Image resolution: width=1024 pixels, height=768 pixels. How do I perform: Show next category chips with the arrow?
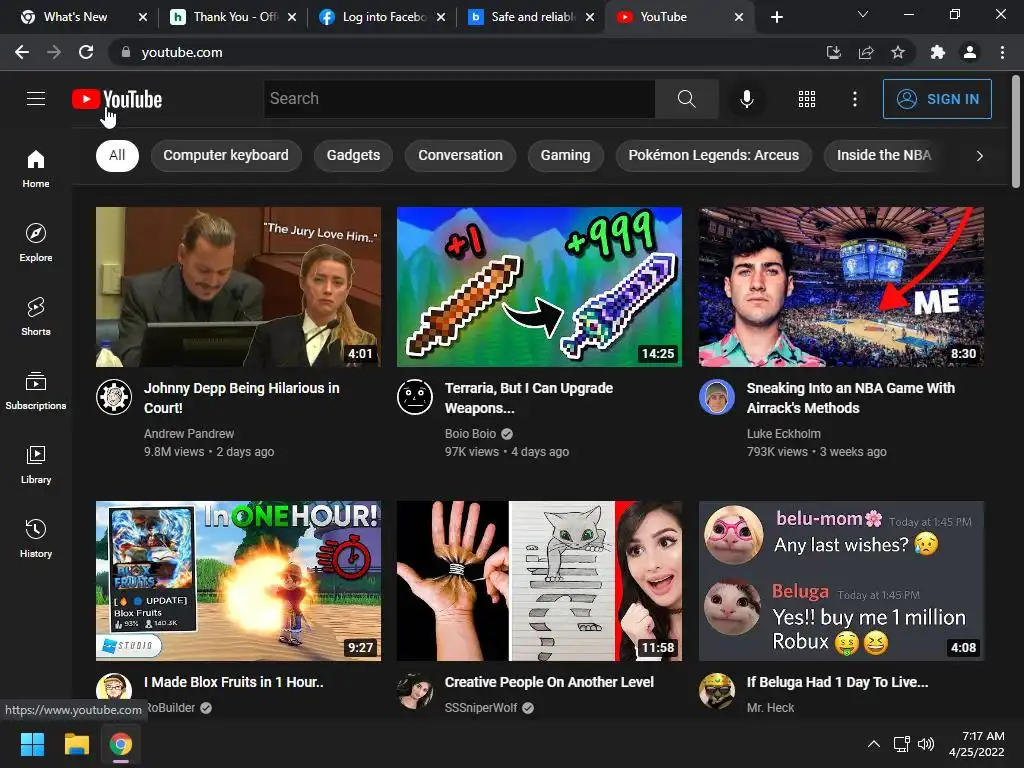979,155
